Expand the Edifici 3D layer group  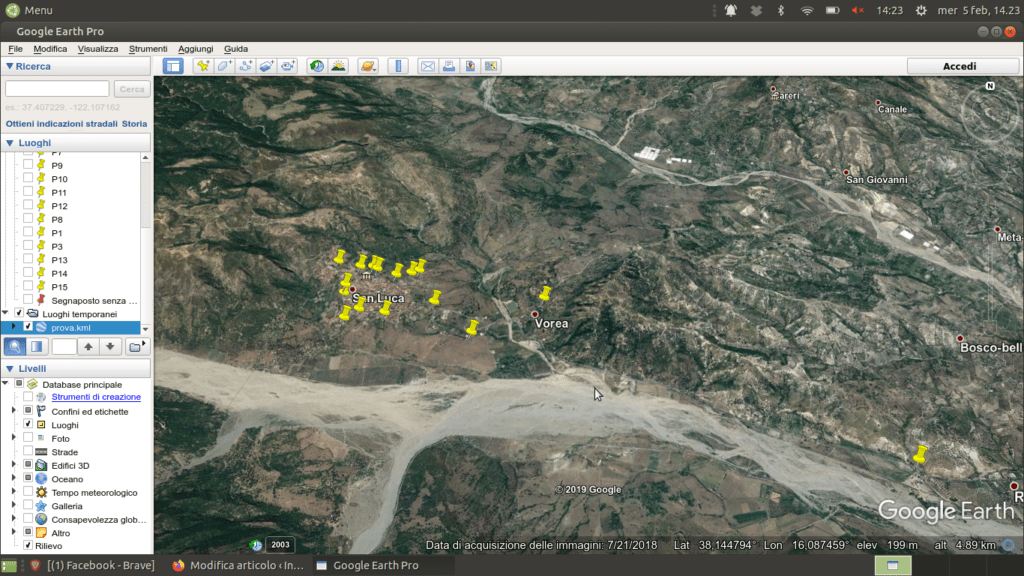[x=14, y=465]
